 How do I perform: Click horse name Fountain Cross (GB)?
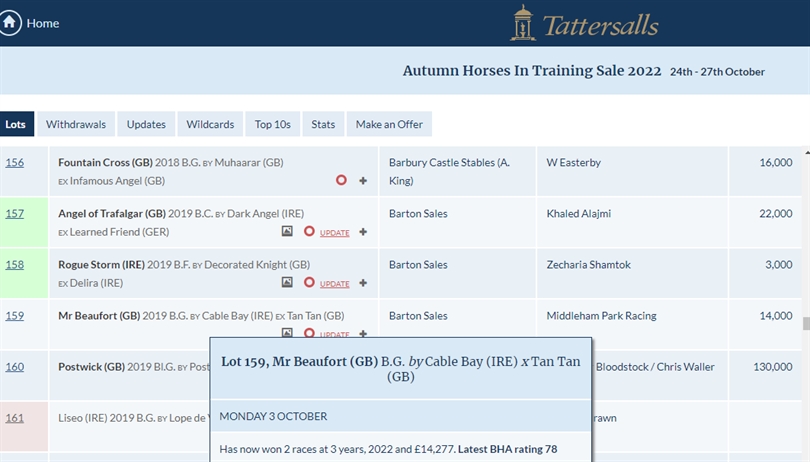coord(105,162)
